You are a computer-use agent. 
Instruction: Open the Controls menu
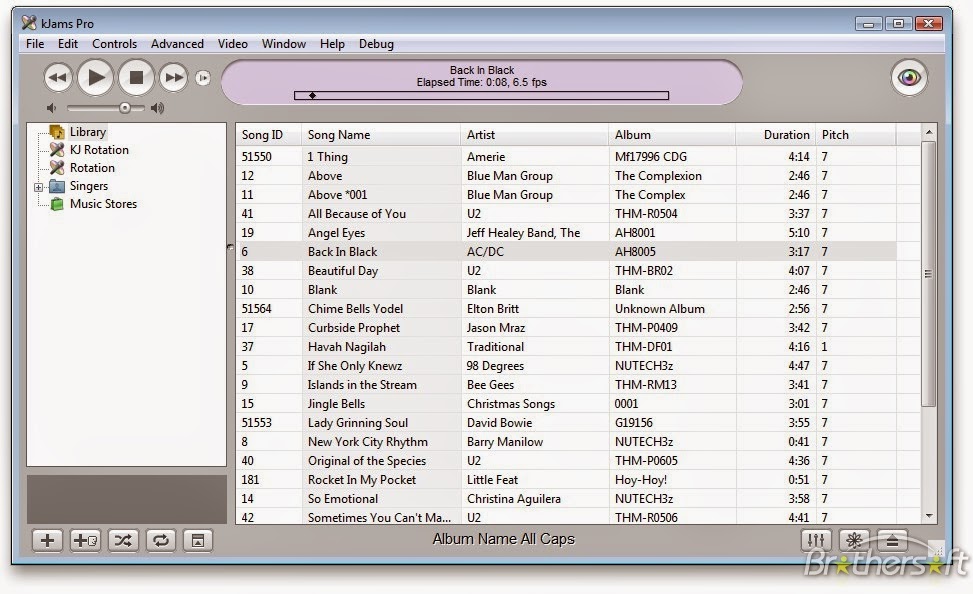click(x=114, y=43)
